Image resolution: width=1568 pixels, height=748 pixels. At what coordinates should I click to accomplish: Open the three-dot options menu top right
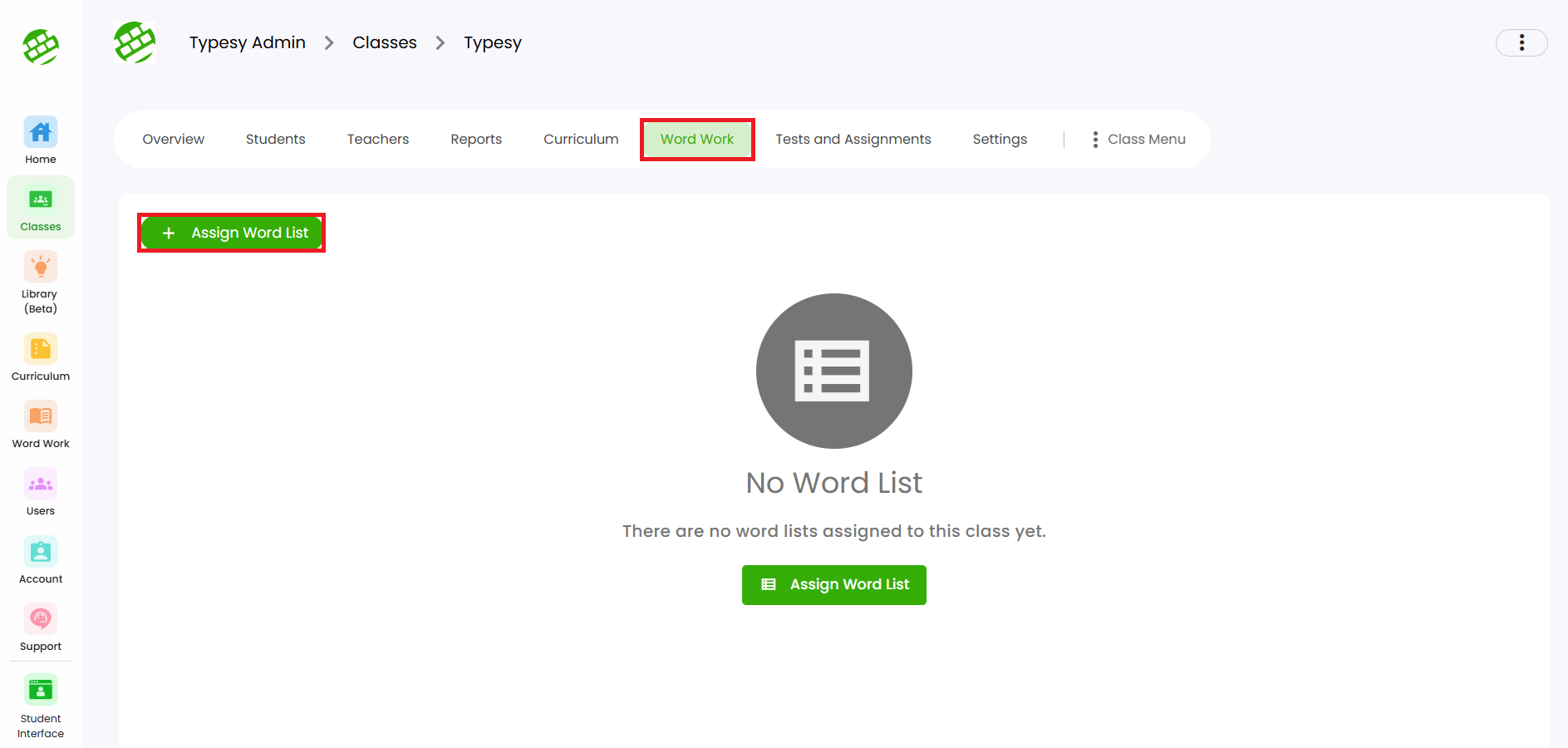[x=1521, y=43]
